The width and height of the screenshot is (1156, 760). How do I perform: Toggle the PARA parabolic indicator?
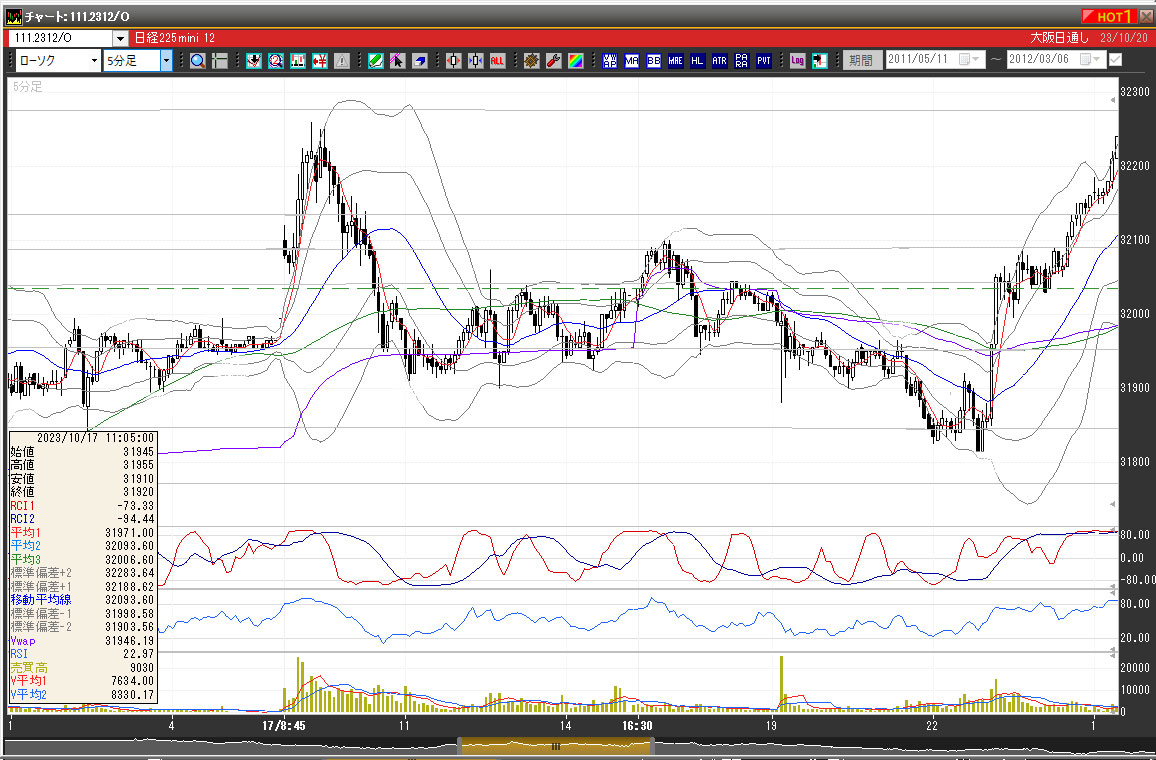pyautogui.click(x=742, y=61)
